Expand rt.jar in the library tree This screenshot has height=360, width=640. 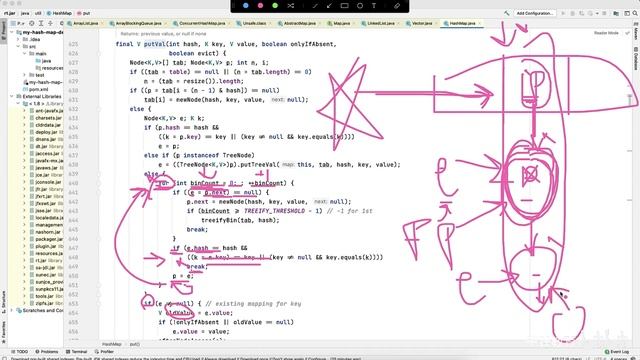click(24, 260)
